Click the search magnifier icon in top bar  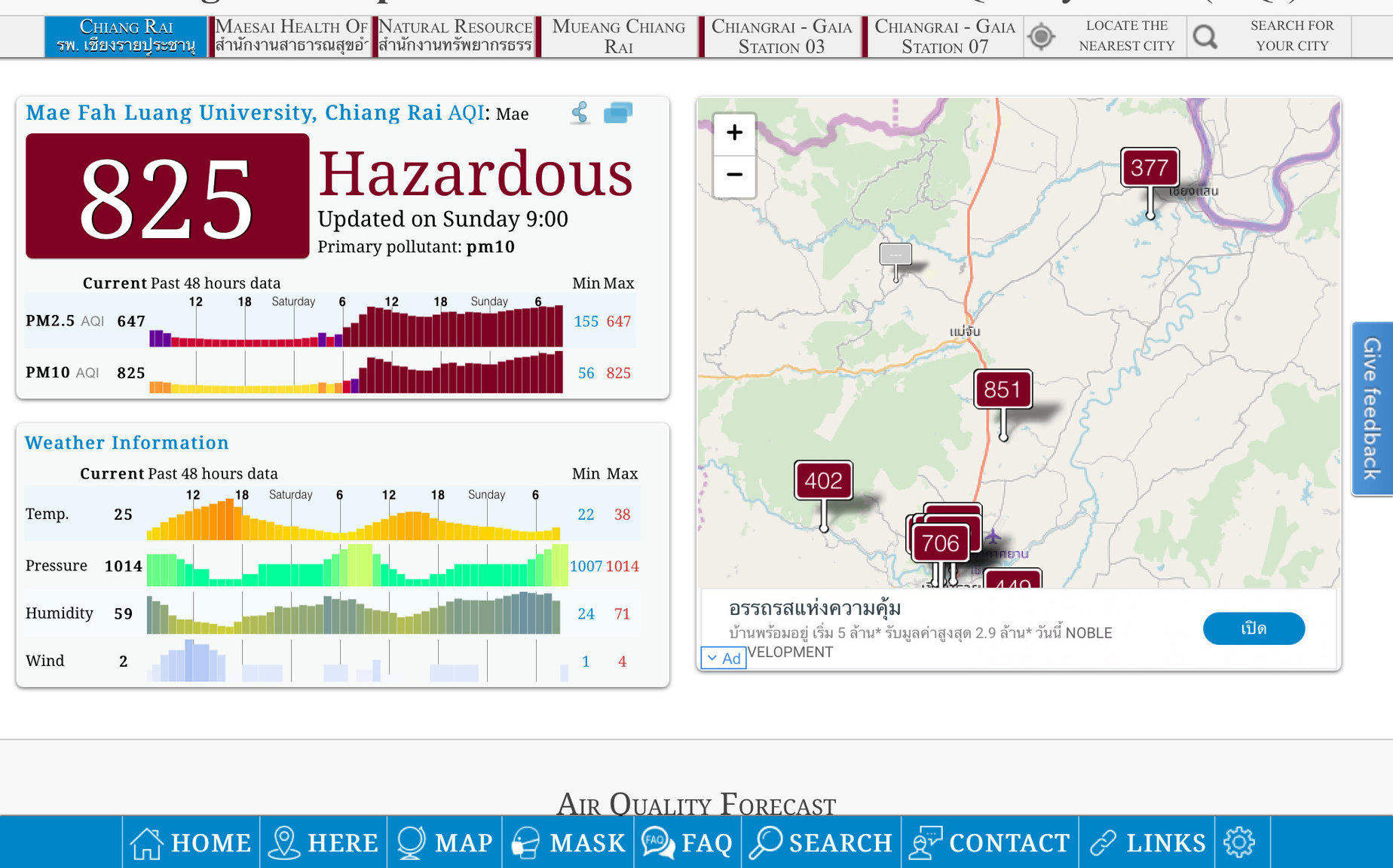coord(1205,36)
